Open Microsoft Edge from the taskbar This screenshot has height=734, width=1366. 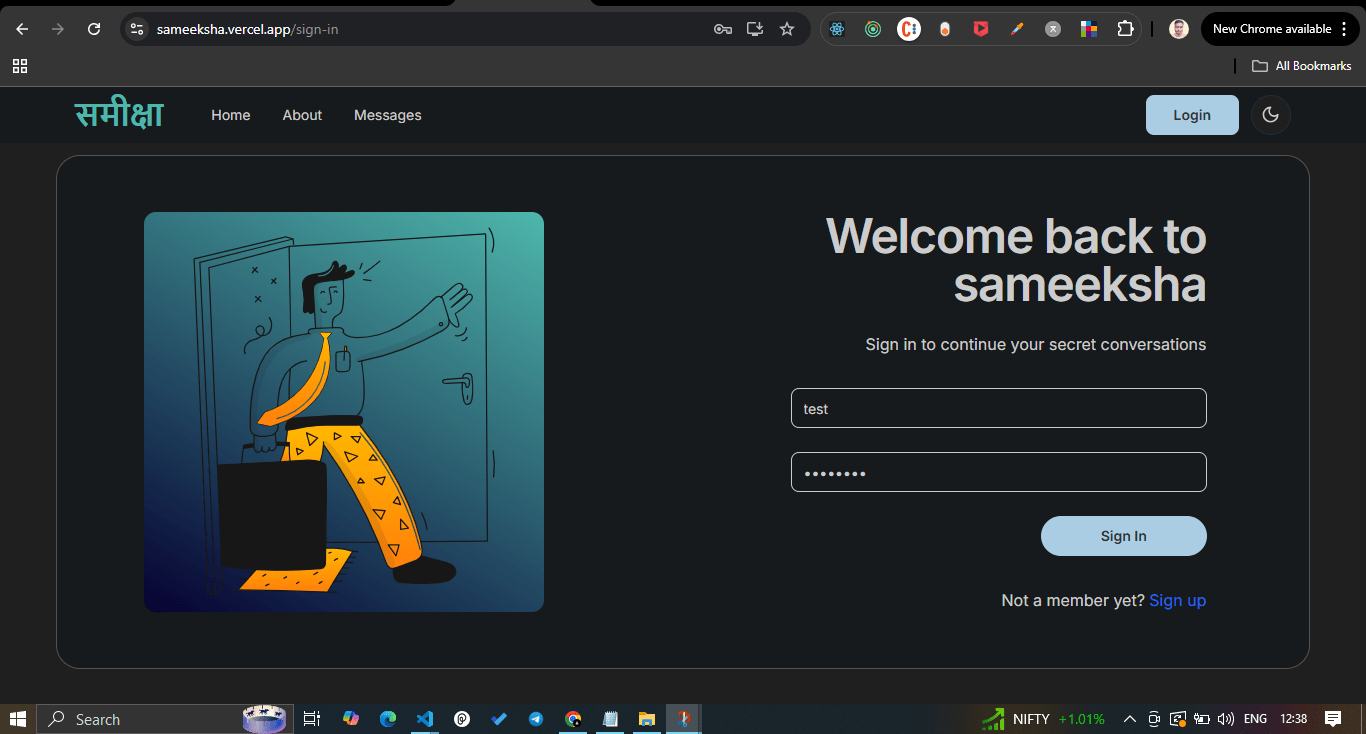pos(388,719)
